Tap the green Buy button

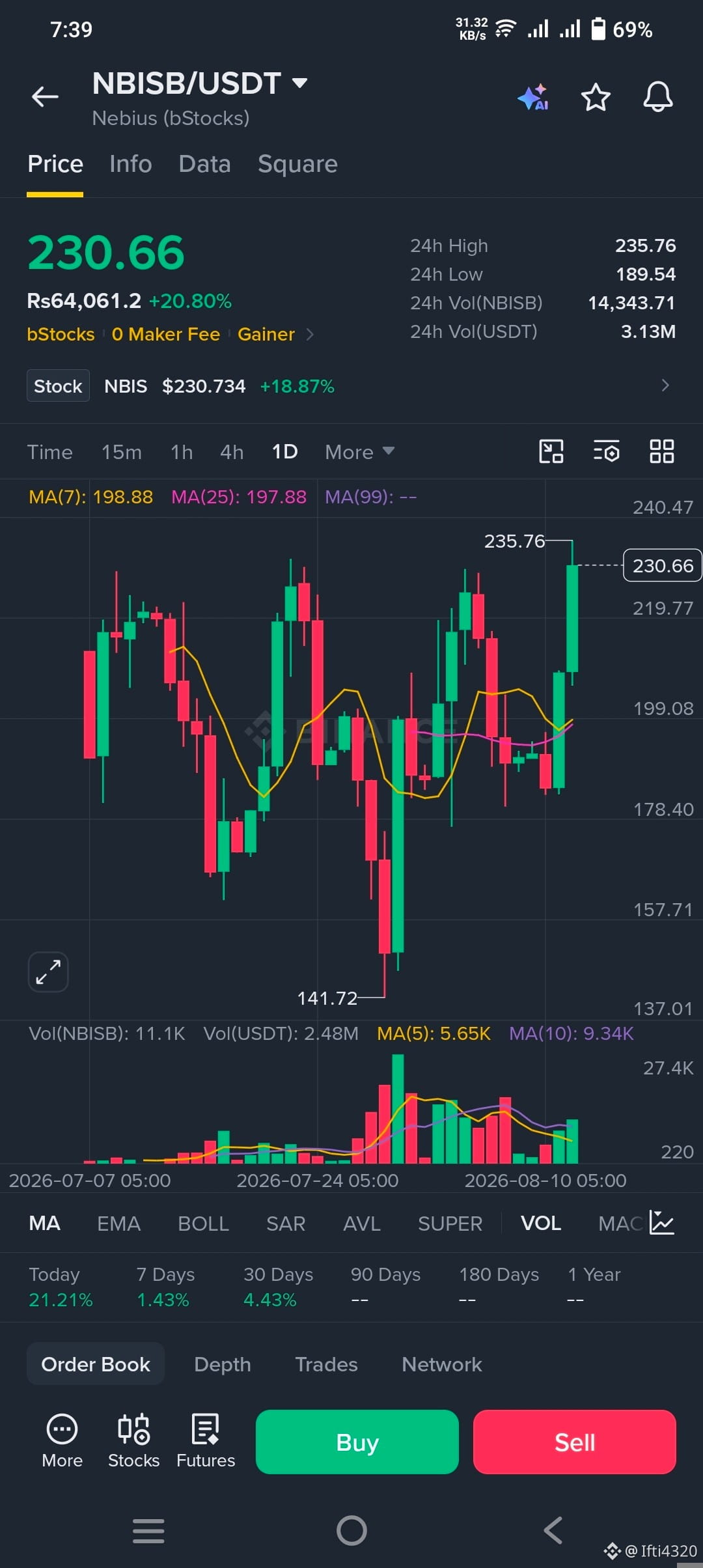pyautogui.click(x=357, y=1442)
